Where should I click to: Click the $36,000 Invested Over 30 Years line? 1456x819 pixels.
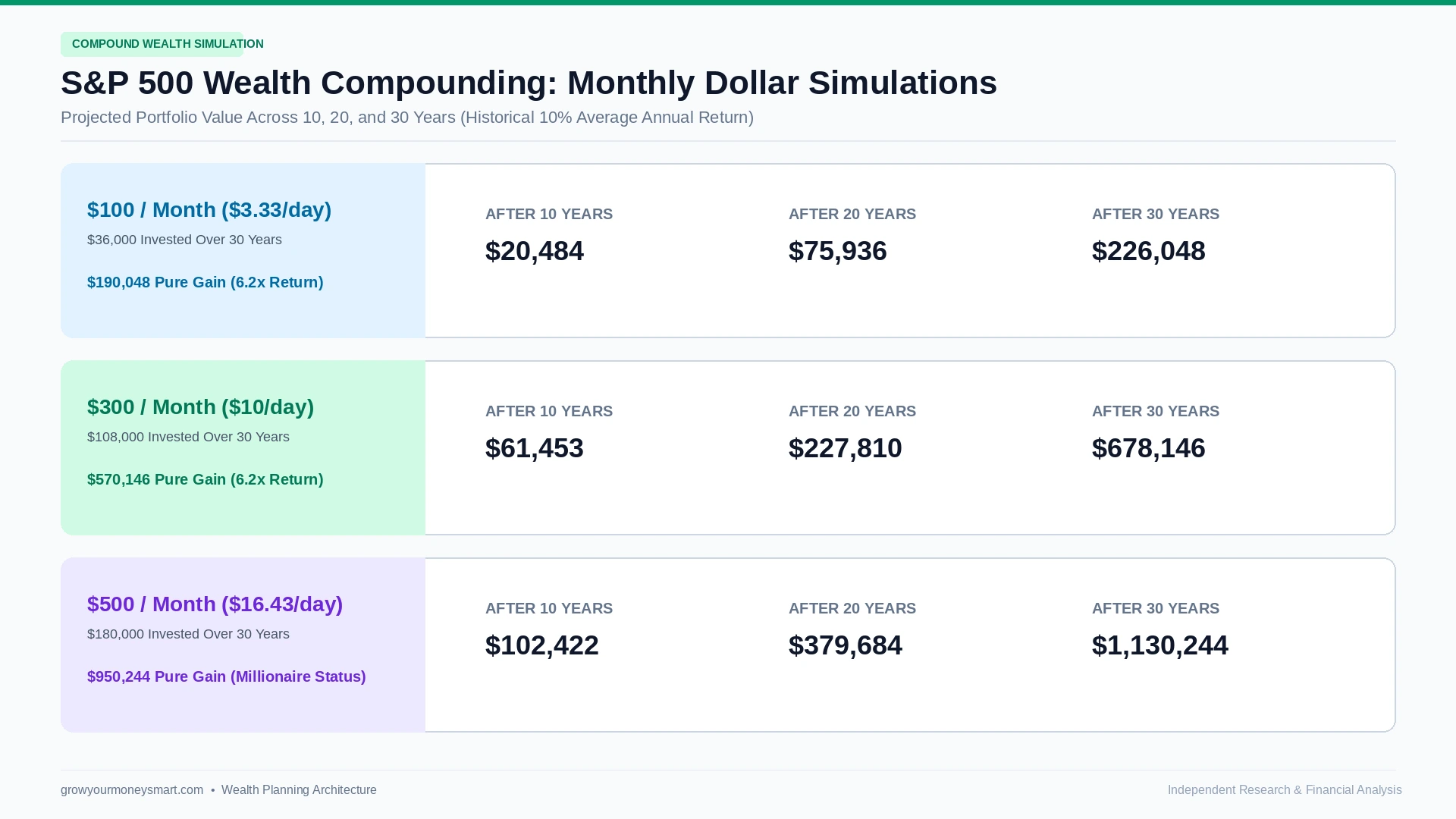coord(184,240)
